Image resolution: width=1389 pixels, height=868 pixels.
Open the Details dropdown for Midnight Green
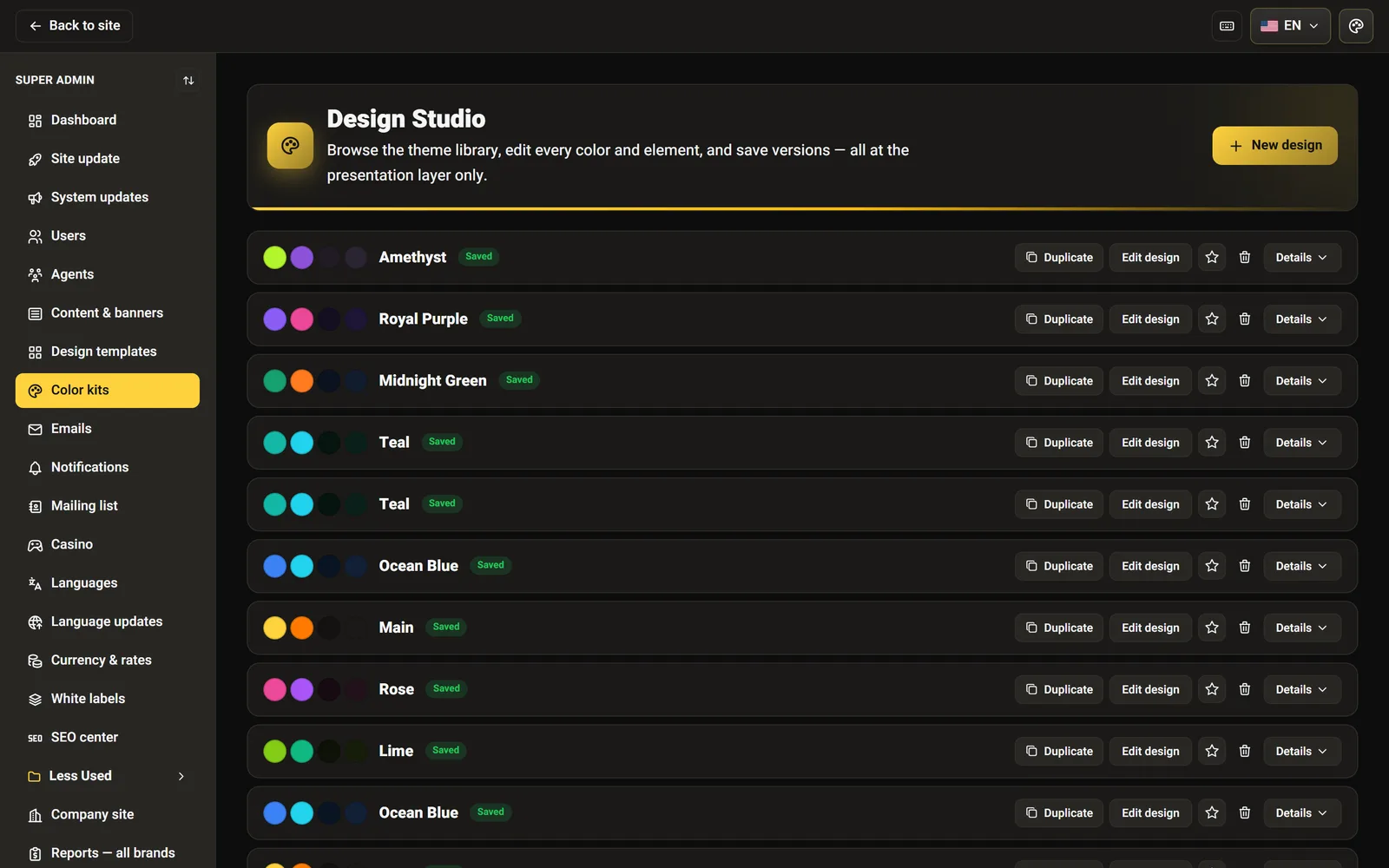[x=1301, y=381]
